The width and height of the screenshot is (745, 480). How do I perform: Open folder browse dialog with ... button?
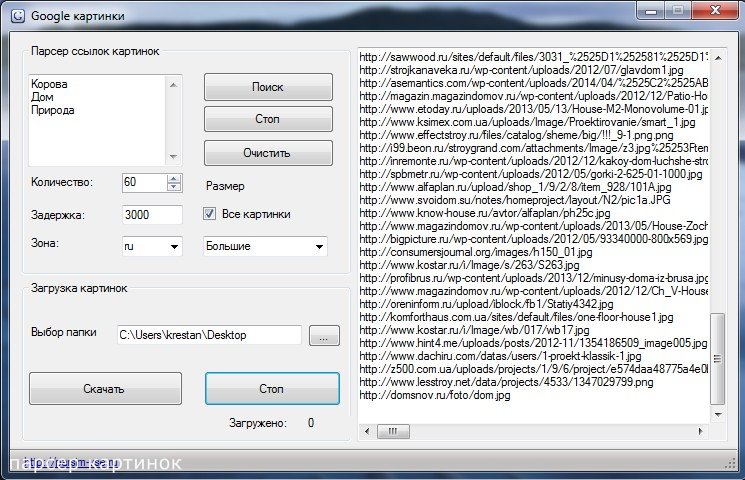pyautogui.click(x=324, y=335)
